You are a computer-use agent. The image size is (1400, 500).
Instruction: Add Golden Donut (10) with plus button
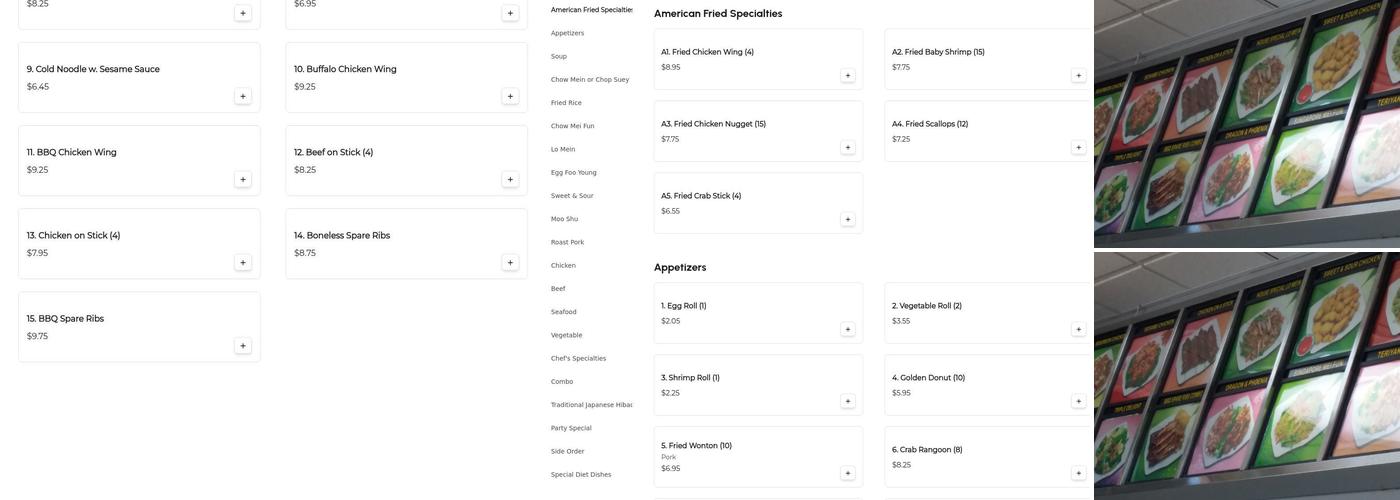1078,401
